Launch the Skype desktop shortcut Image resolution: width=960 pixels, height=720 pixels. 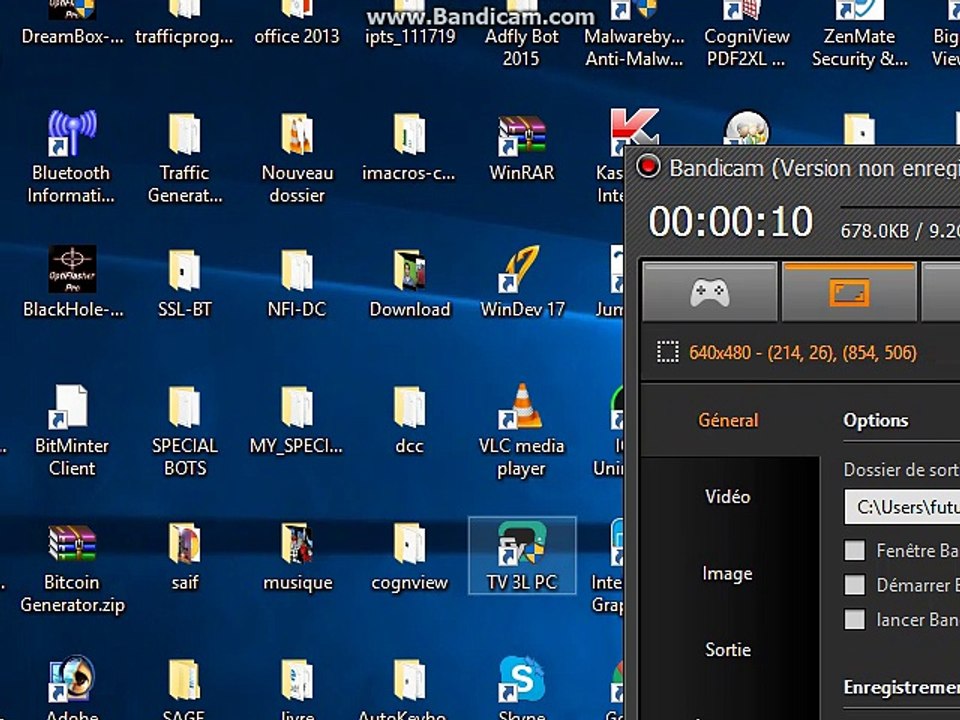(522, 688)
